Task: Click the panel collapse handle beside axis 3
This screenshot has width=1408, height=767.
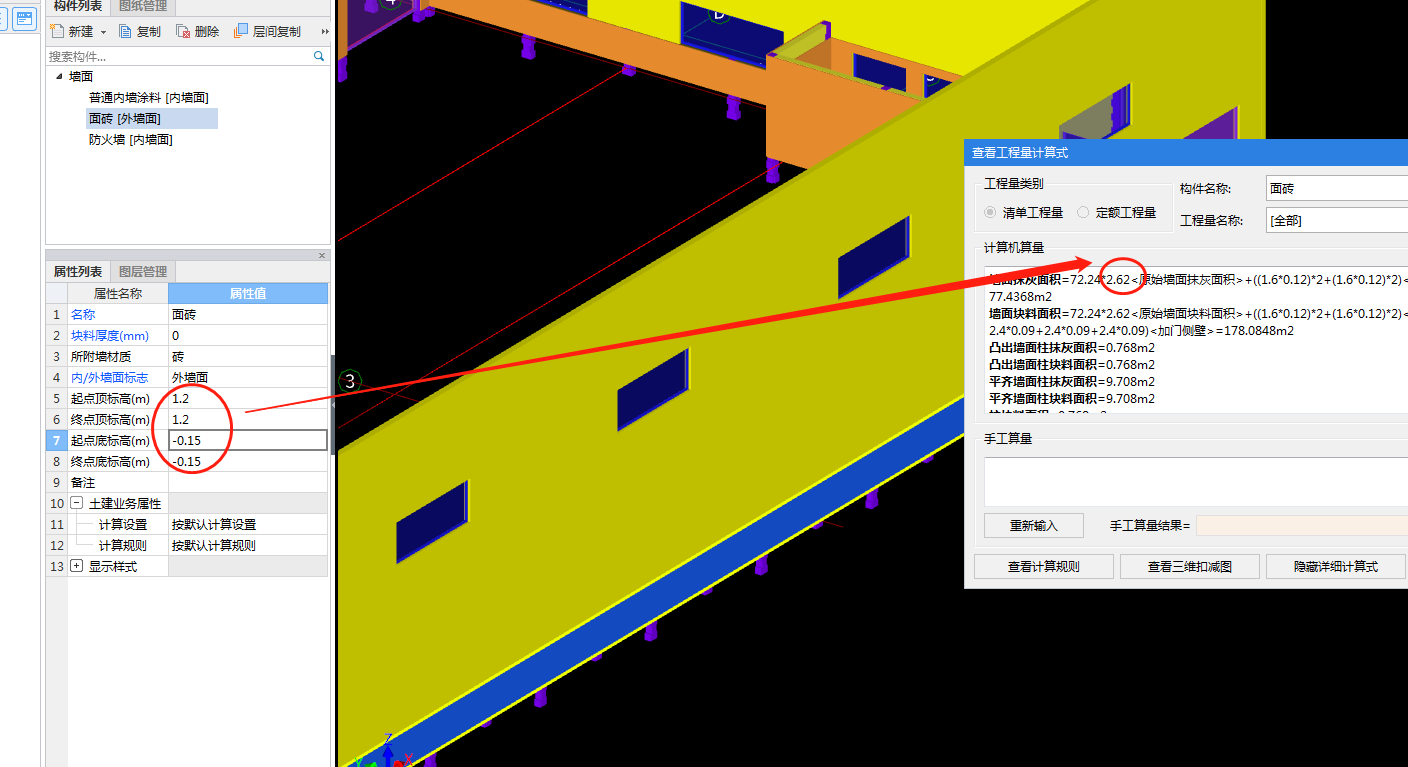Action: [x=334, y=405]
